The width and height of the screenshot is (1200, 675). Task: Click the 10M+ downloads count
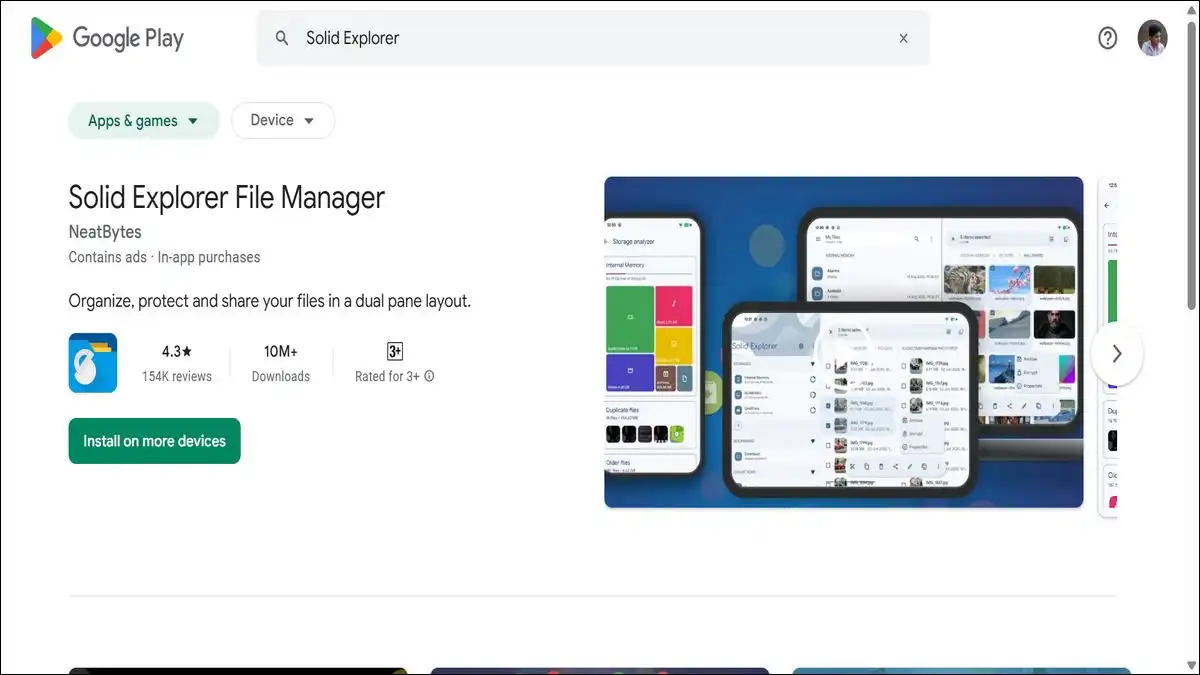[281, 352]
